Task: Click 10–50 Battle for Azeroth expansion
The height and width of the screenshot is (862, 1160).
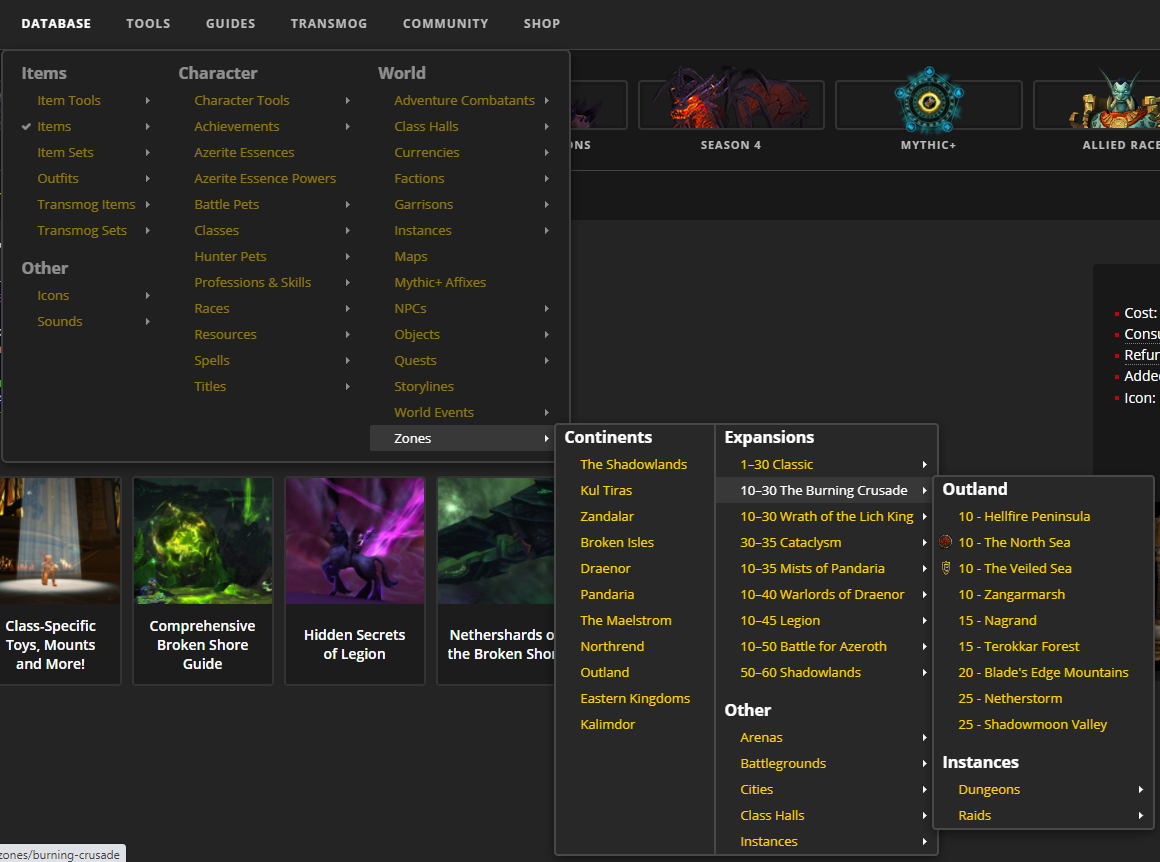Action: pyautogui.click(x=813, y=646)
